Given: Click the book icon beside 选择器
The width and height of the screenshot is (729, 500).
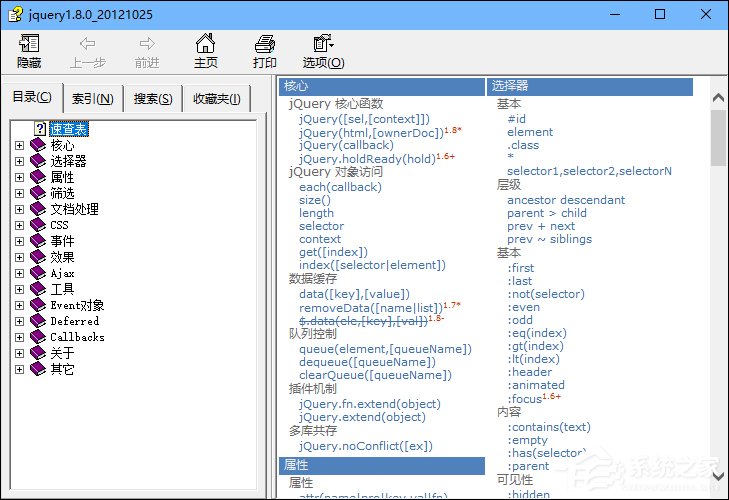Looking at the screenshot, I should [x=38, y=161].
